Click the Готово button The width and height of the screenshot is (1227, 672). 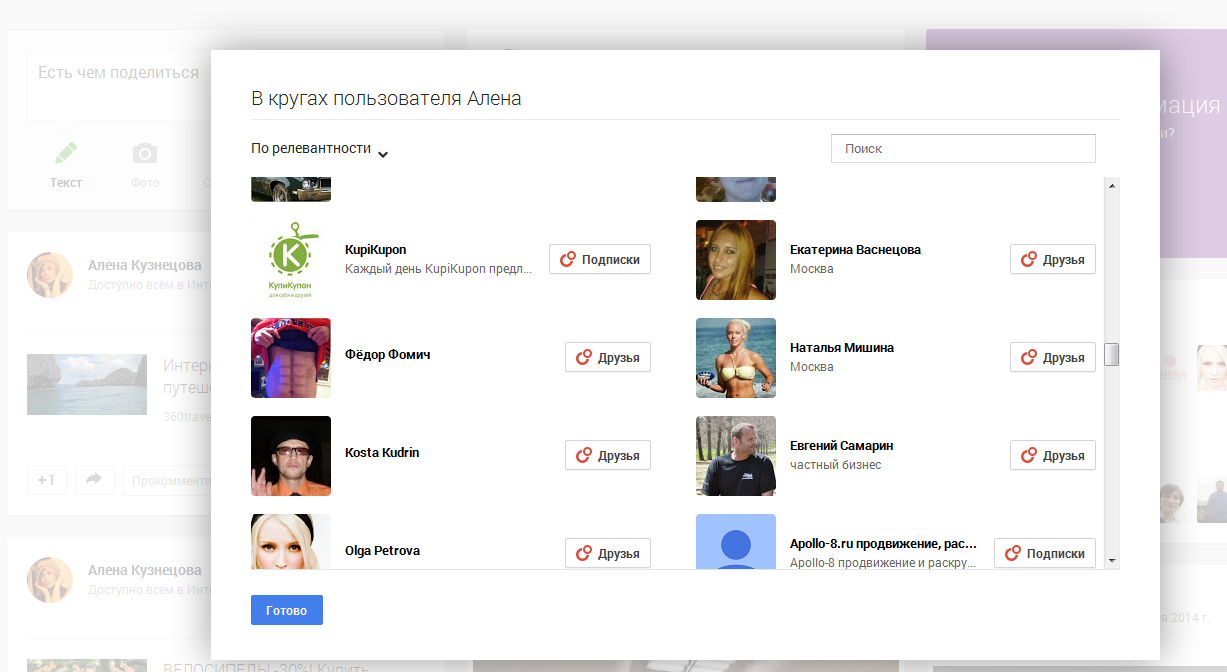pyautogui.click(x=287, y=610)
